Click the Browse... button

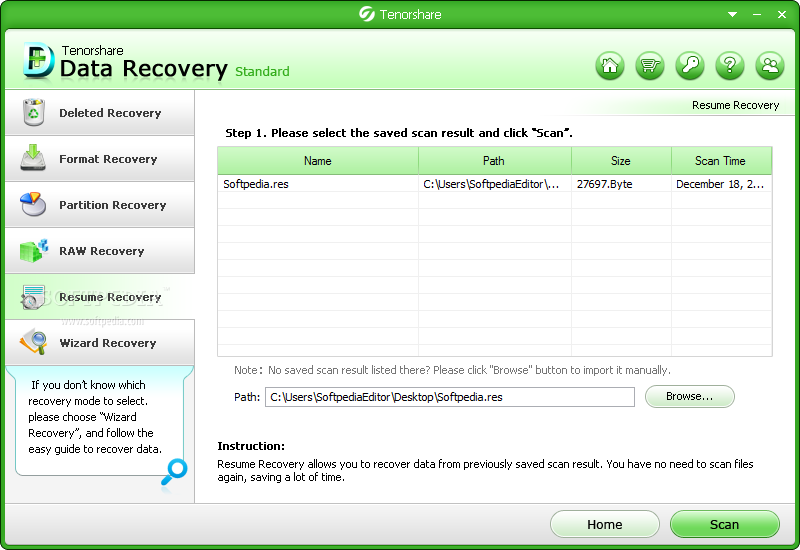[x=689, y=396]
